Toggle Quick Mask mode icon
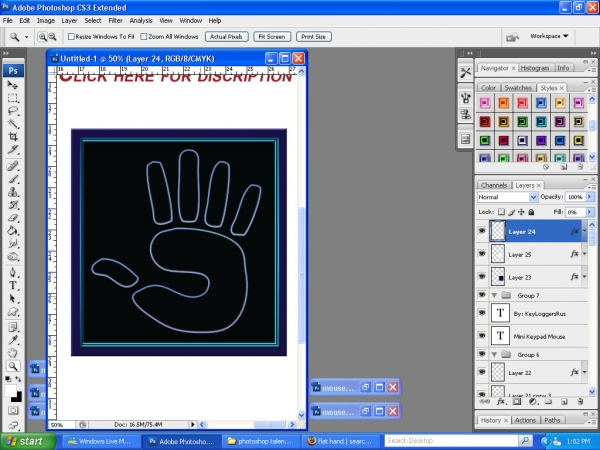 coord(13,411)
